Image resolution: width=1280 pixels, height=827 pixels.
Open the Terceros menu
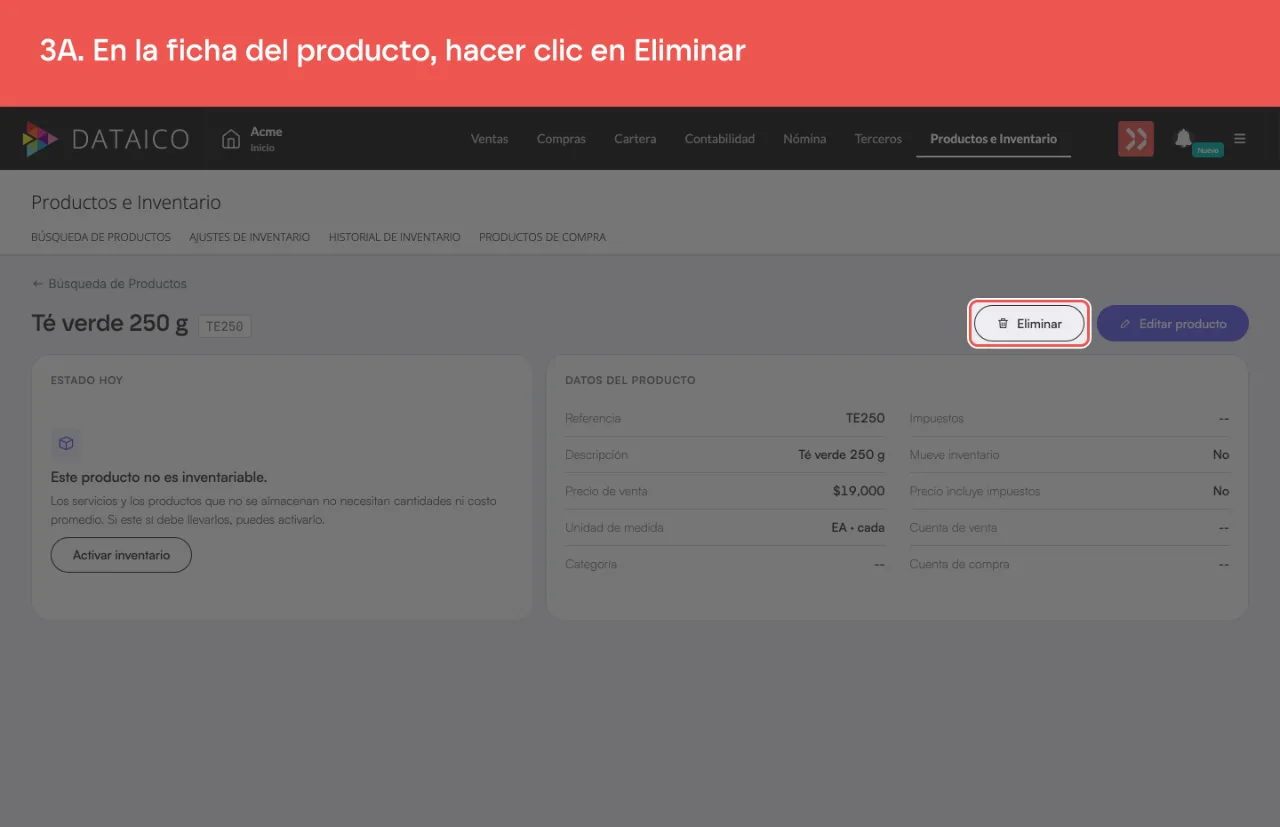pyautogui.click(x=878, y=139)
